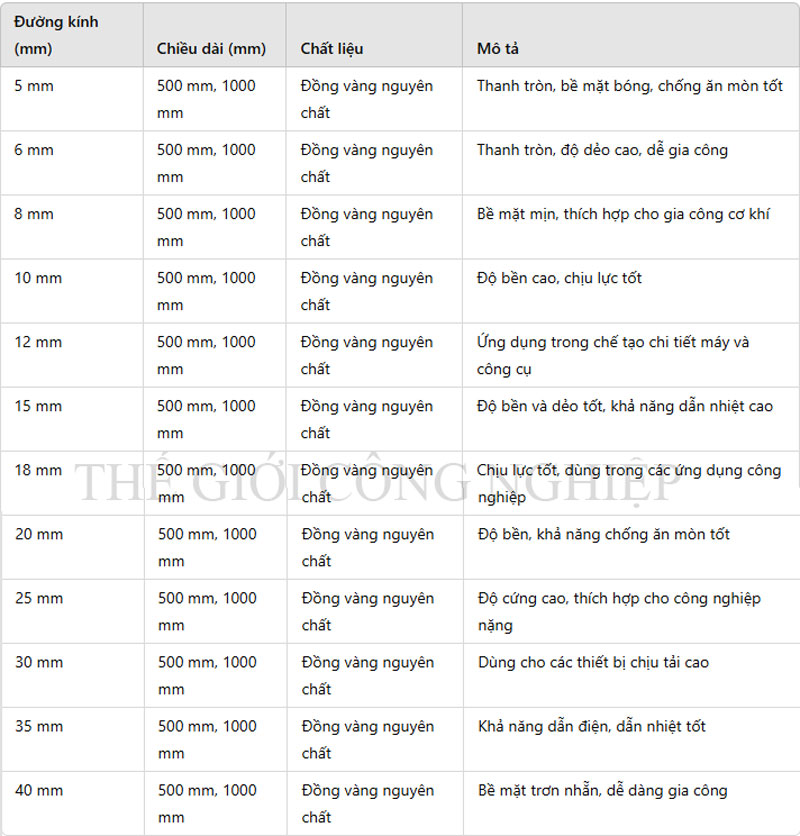Select the "Mô tả" column header
The width and height of the screenshot is (800, 836).
[498, 49]
